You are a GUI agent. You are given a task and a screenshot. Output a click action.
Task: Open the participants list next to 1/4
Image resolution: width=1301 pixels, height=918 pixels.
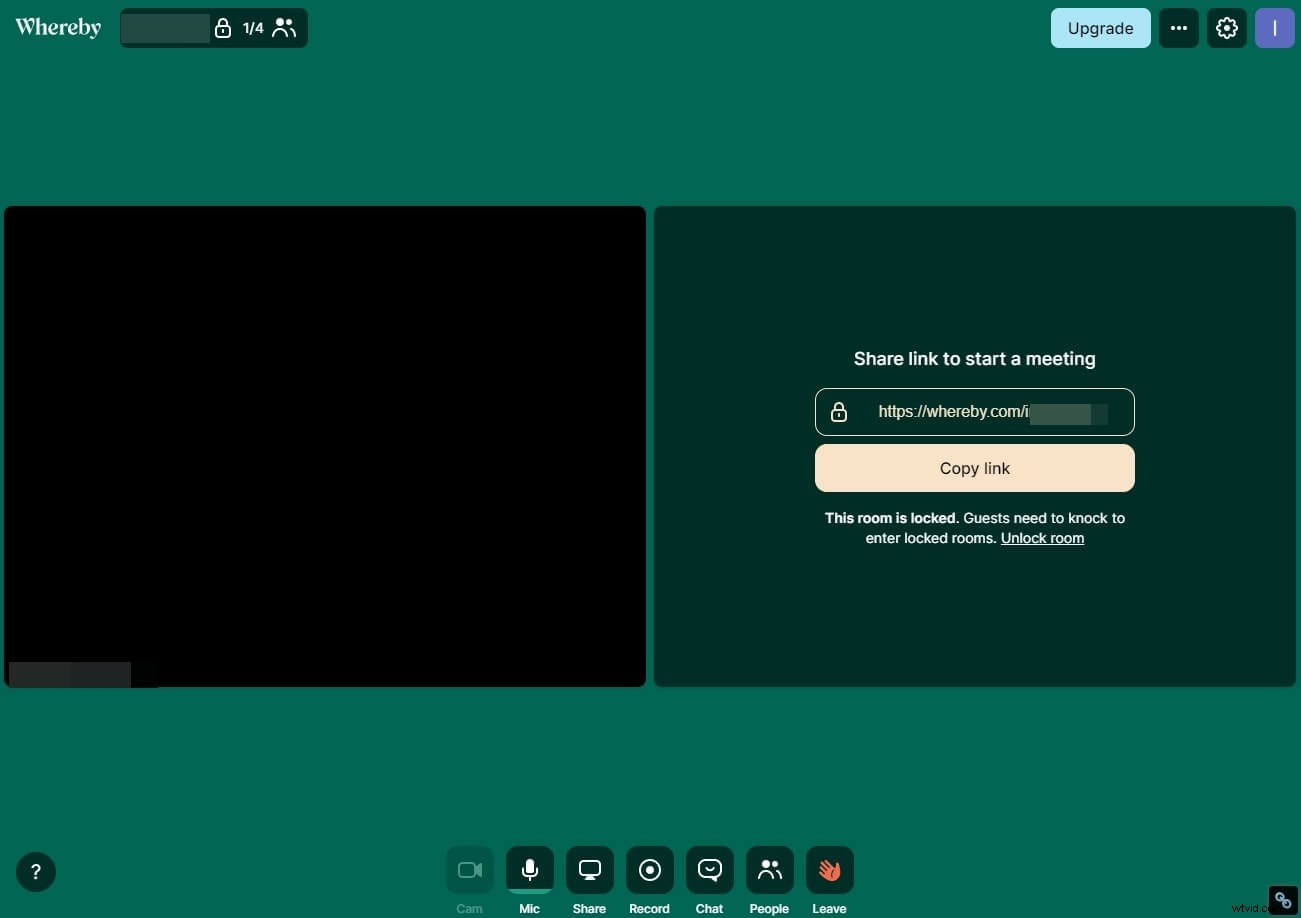tap(284, 27)
